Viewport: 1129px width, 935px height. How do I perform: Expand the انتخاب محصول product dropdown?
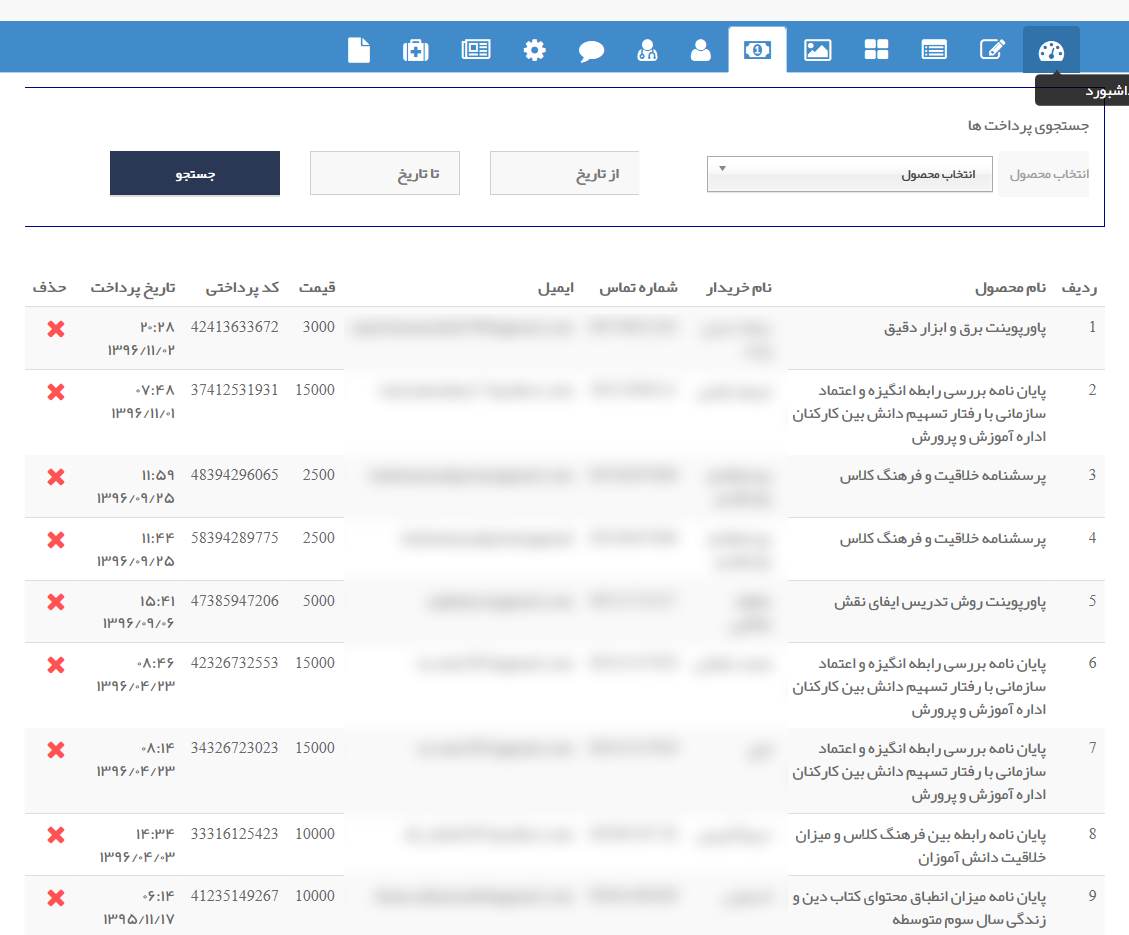[850, 174]
